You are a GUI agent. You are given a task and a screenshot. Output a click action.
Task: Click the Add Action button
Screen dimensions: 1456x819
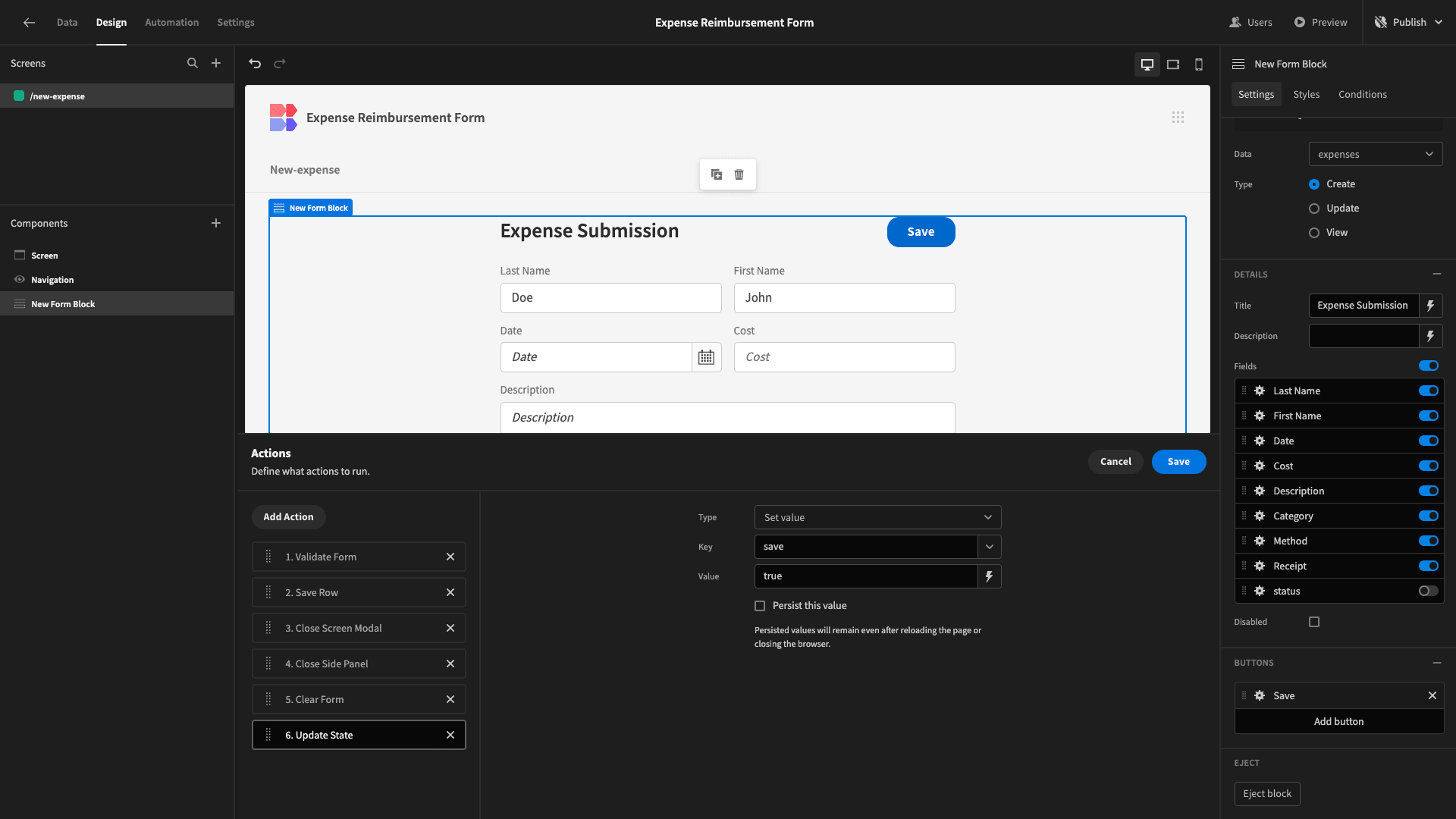point(288,517)
